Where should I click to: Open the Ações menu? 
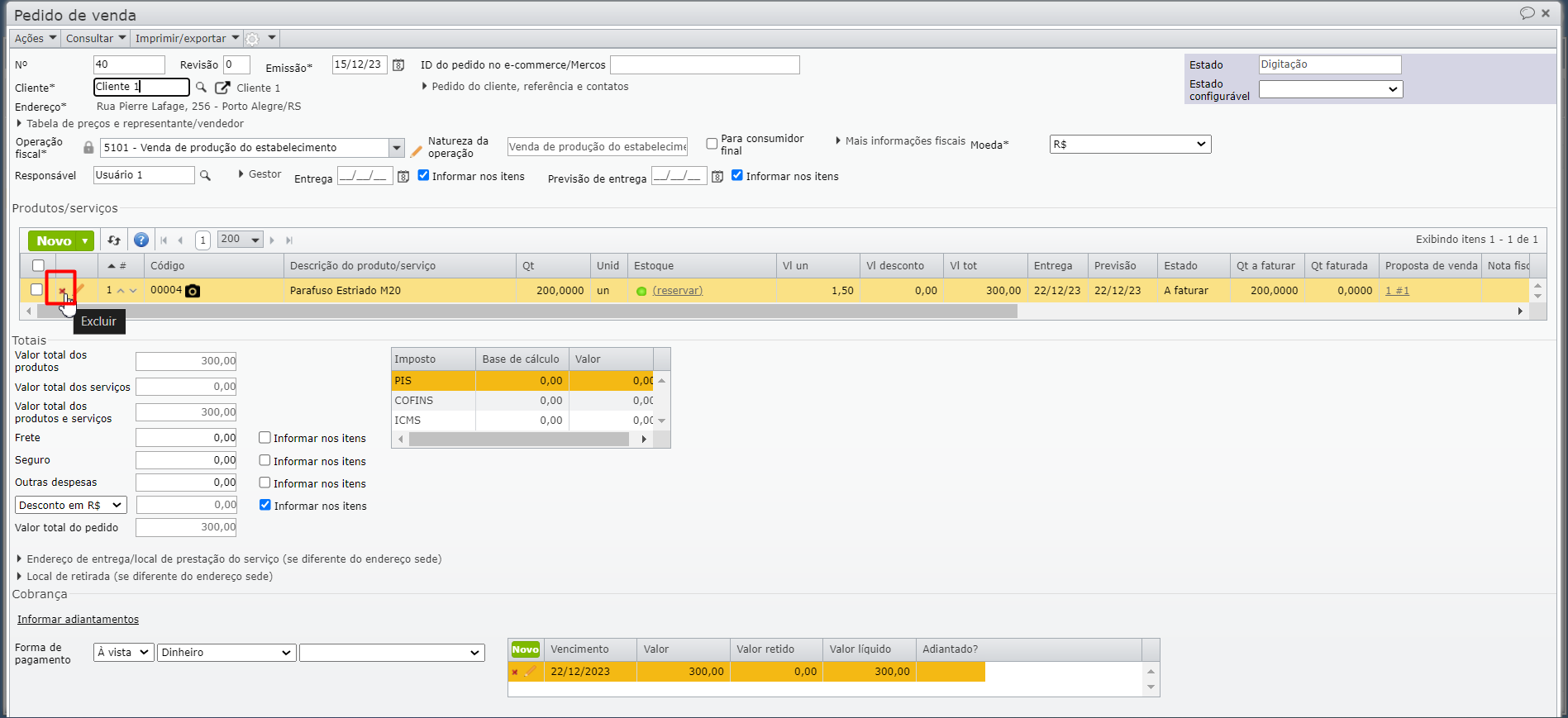tap(36, 39)
